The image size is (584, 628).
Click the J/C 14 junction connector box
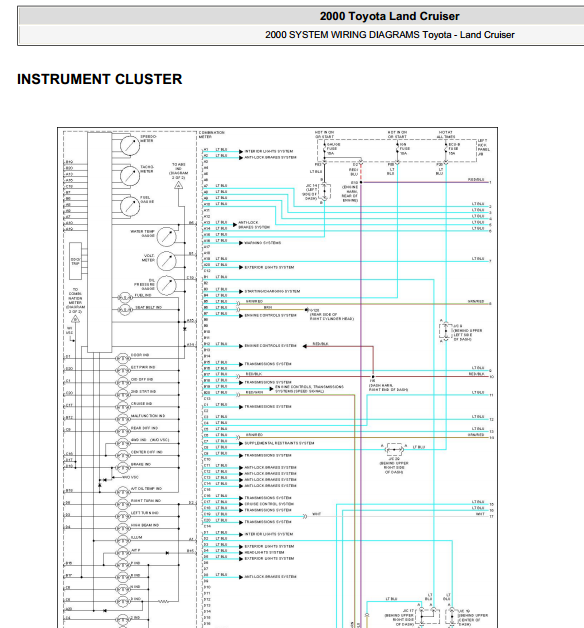325,192
